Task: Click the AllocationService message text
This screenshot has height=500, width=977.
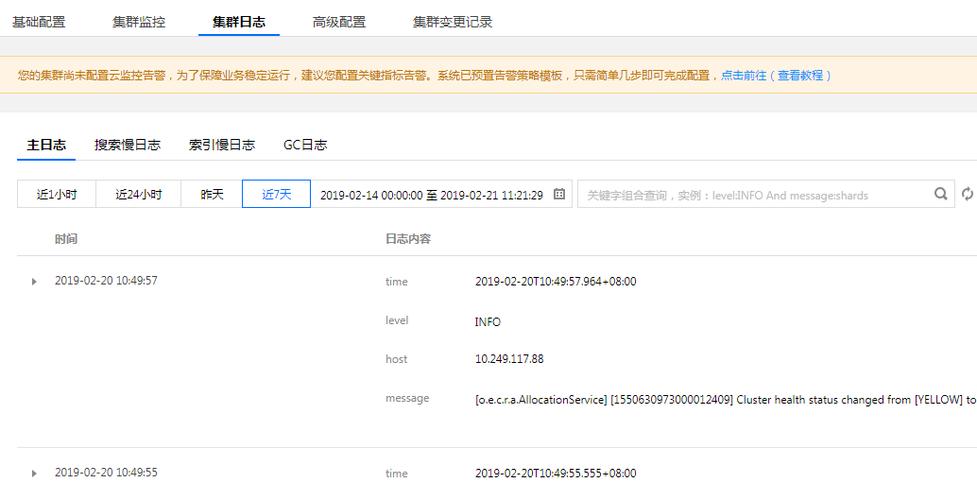Action: (x=726, y=400)
